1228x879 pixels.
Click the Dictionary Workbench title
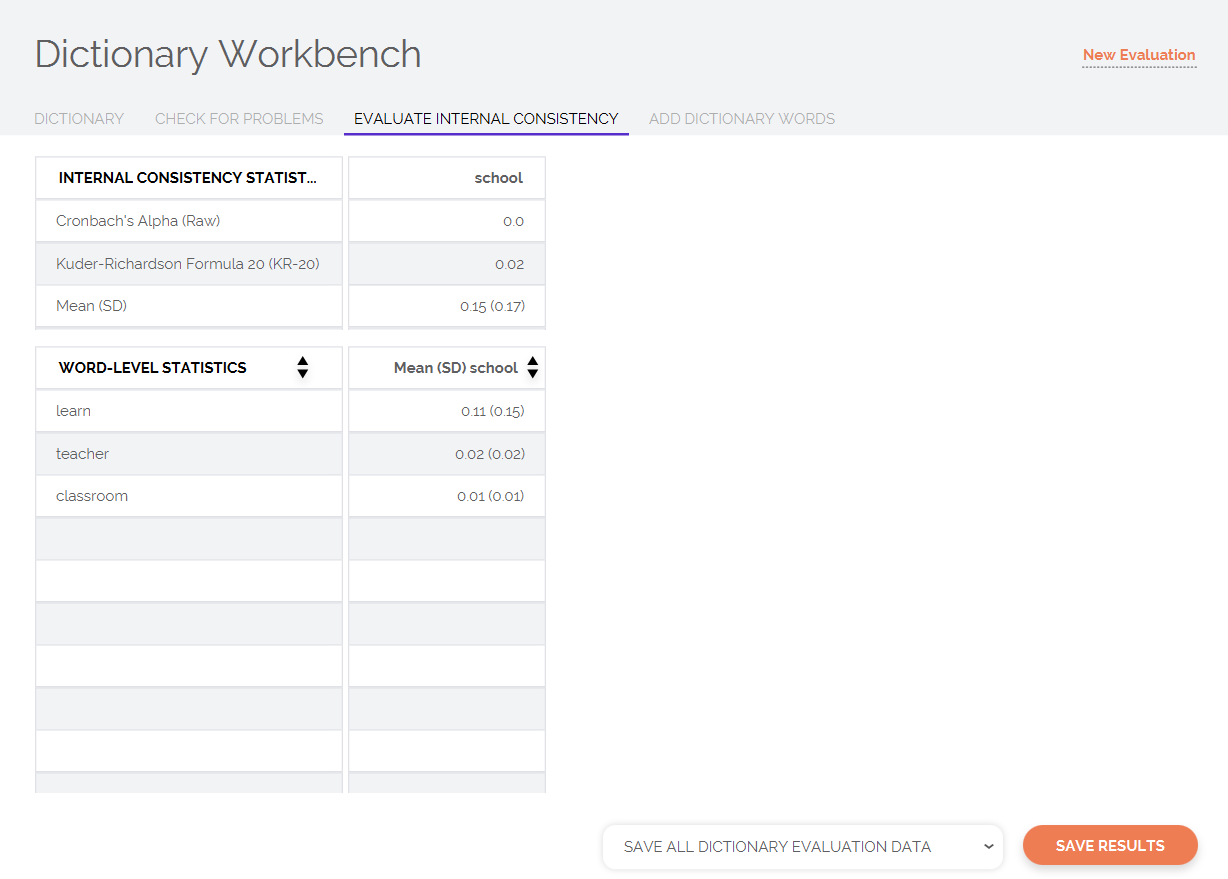coord(228,54)
